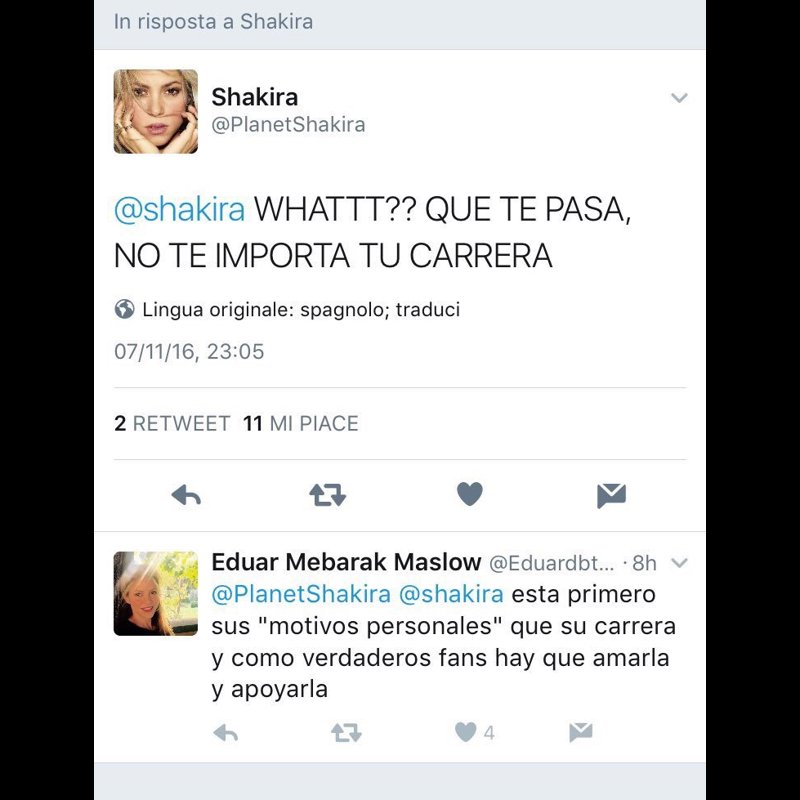Reply to the main PlanetShakira tweet
800x800 pixels.
click(186, 495)
